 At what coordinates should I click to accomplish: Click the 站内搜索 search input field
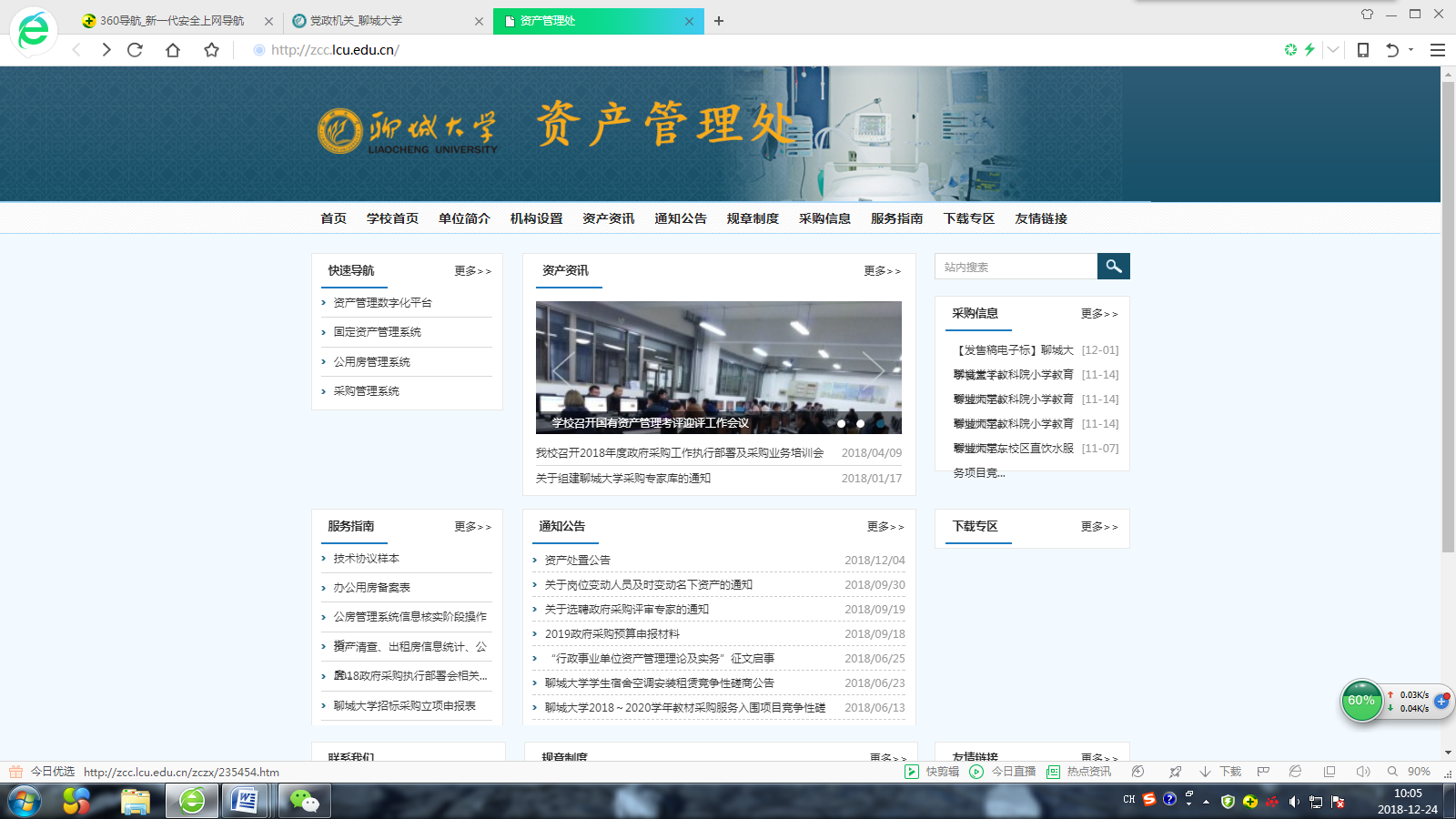(1016, 267)
